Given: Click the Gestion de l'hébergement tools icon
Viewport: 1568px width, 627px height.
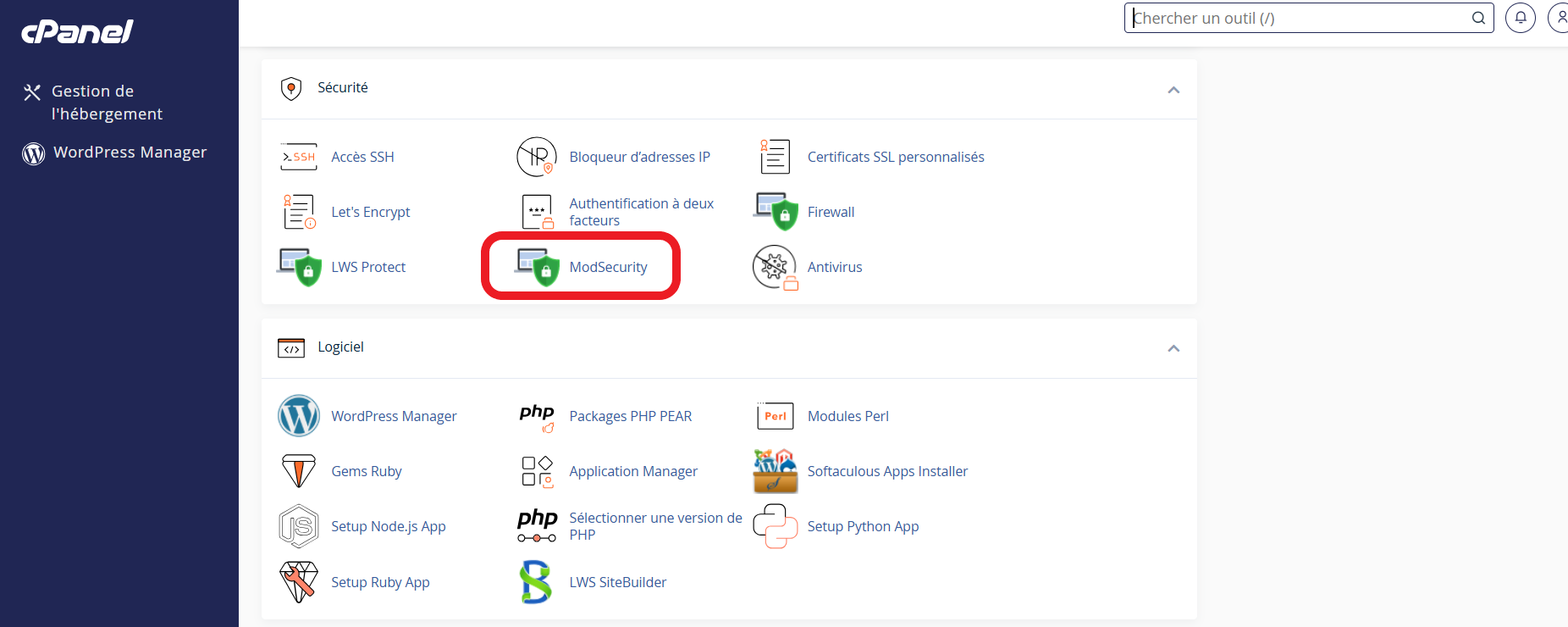Looking at the screenshot, I should point(32,92).
